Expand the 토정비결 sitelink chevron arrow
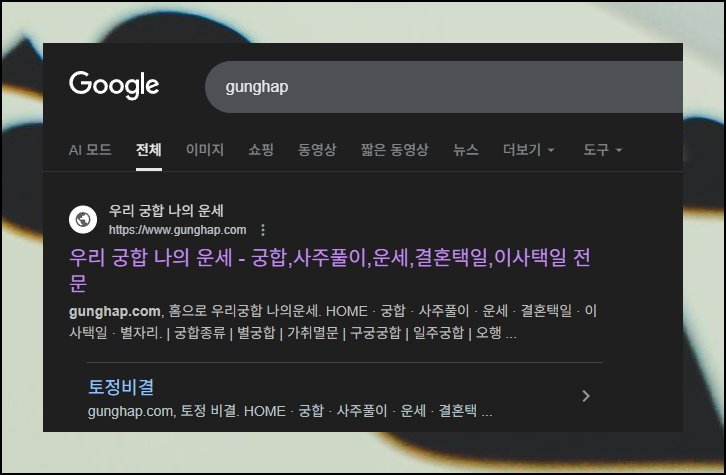This screenshot has height=475, width=726. click(x=586, y=396)
